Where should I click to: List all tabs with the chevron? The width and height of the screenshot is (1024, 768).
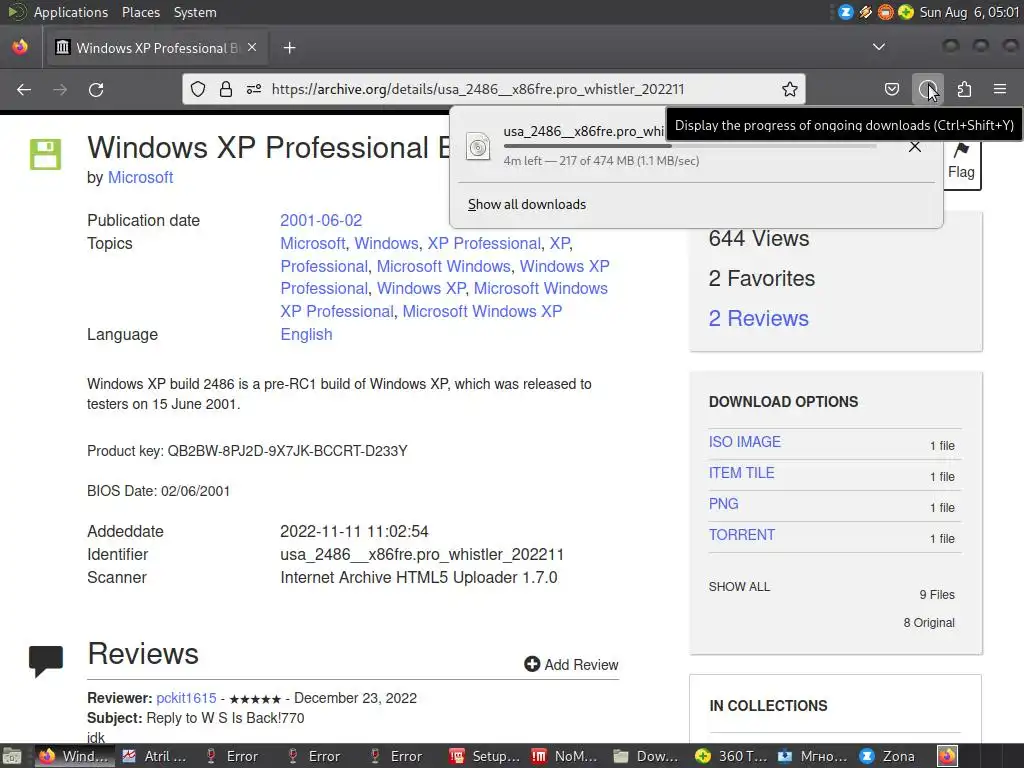coord(879,47)
